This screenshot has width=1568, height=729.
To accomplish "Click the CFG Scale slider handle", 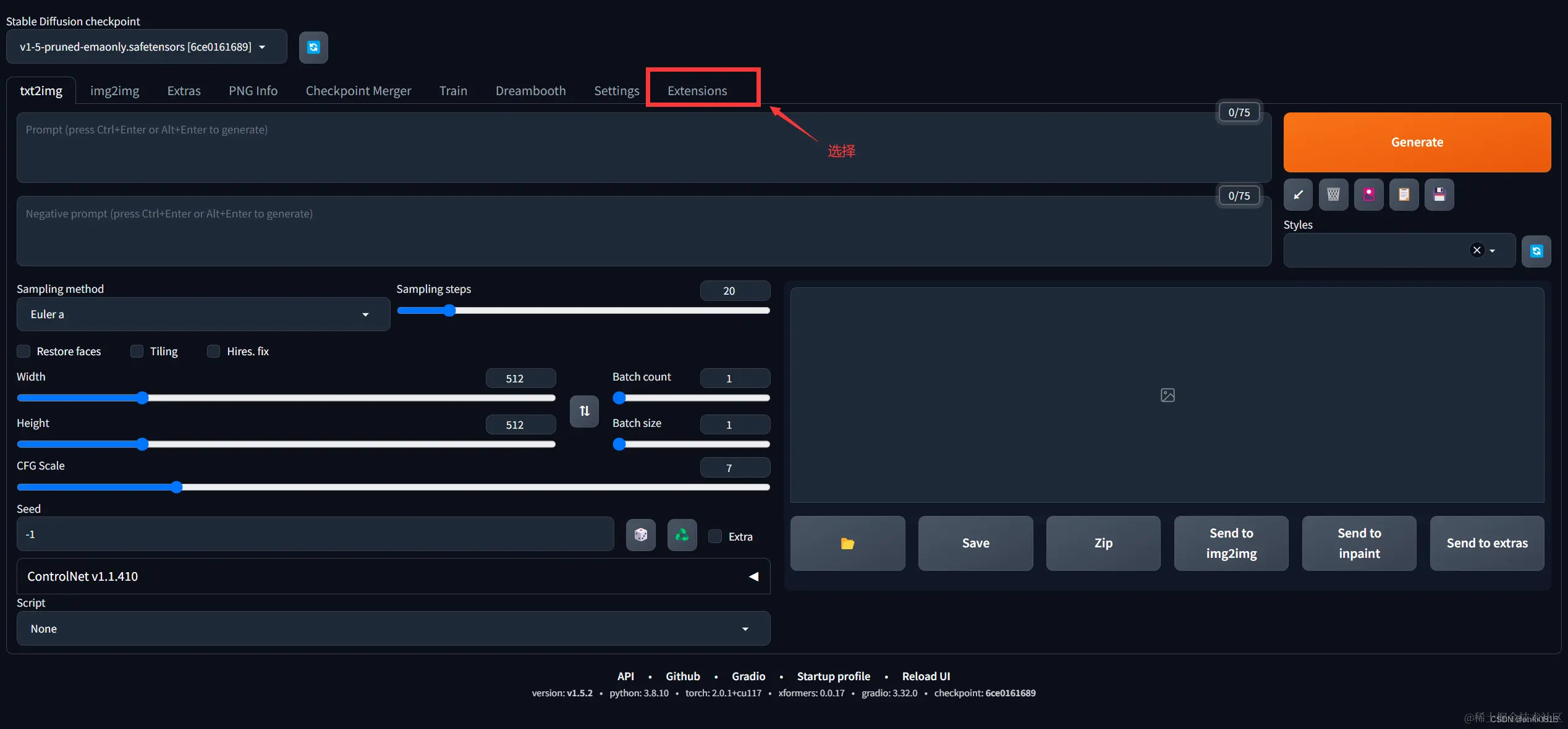I will click(177, 487).
